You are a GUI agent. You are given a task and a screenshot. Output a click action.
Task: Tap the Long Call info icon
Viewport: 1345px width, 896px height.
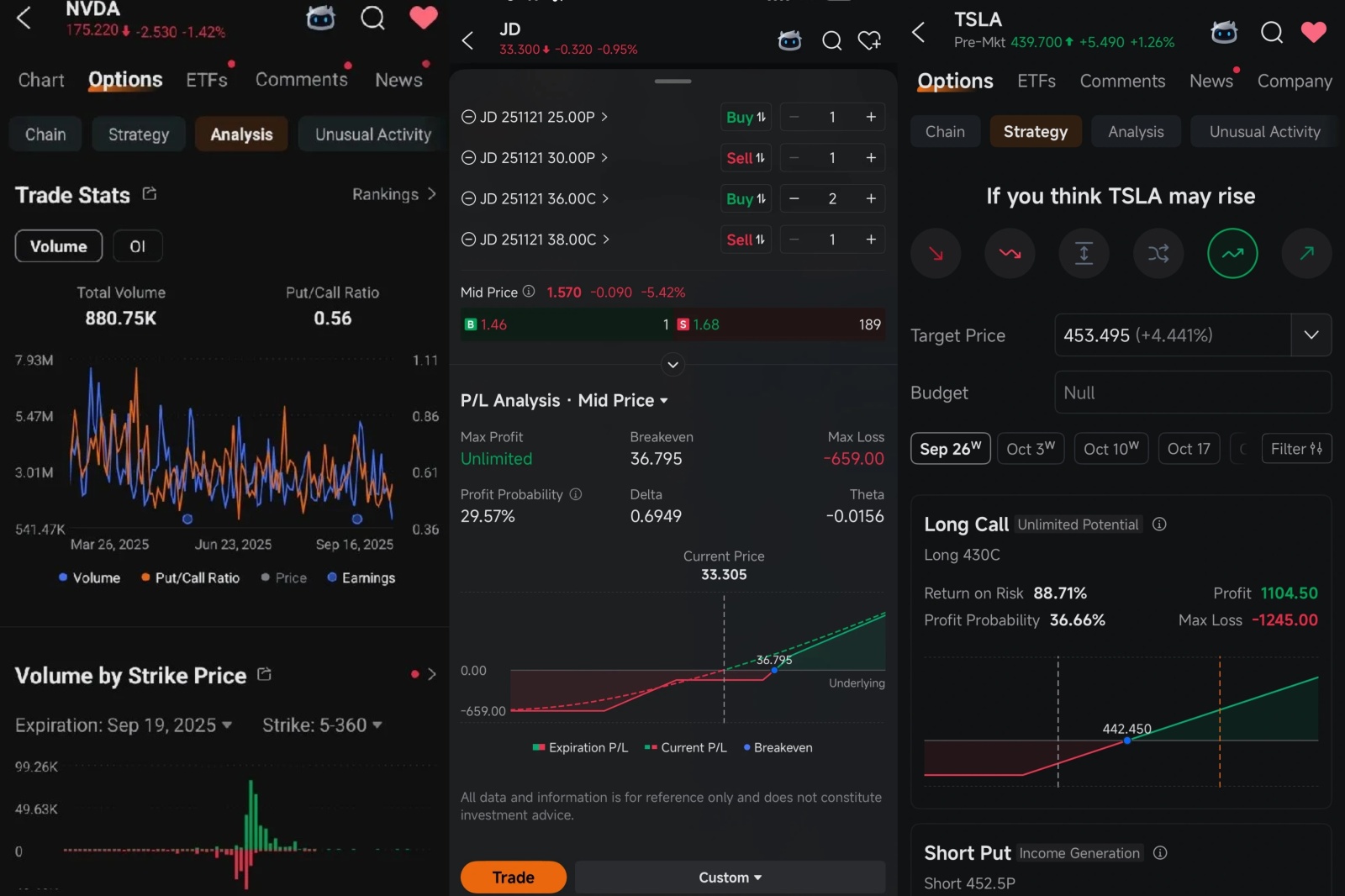pos(1160,524)
